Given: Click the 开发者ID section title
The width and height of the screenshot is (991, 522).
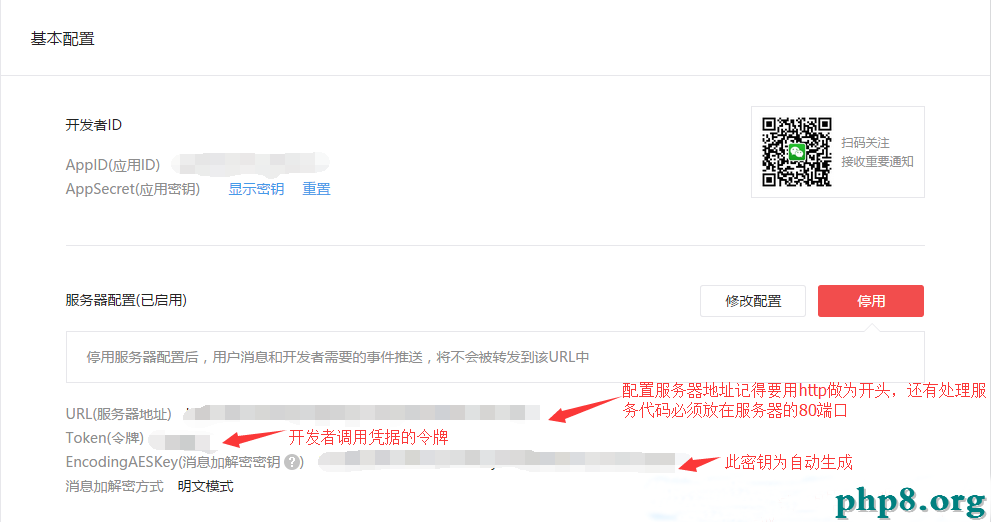Looking at the screenshot, I should (x=94, y=125).
